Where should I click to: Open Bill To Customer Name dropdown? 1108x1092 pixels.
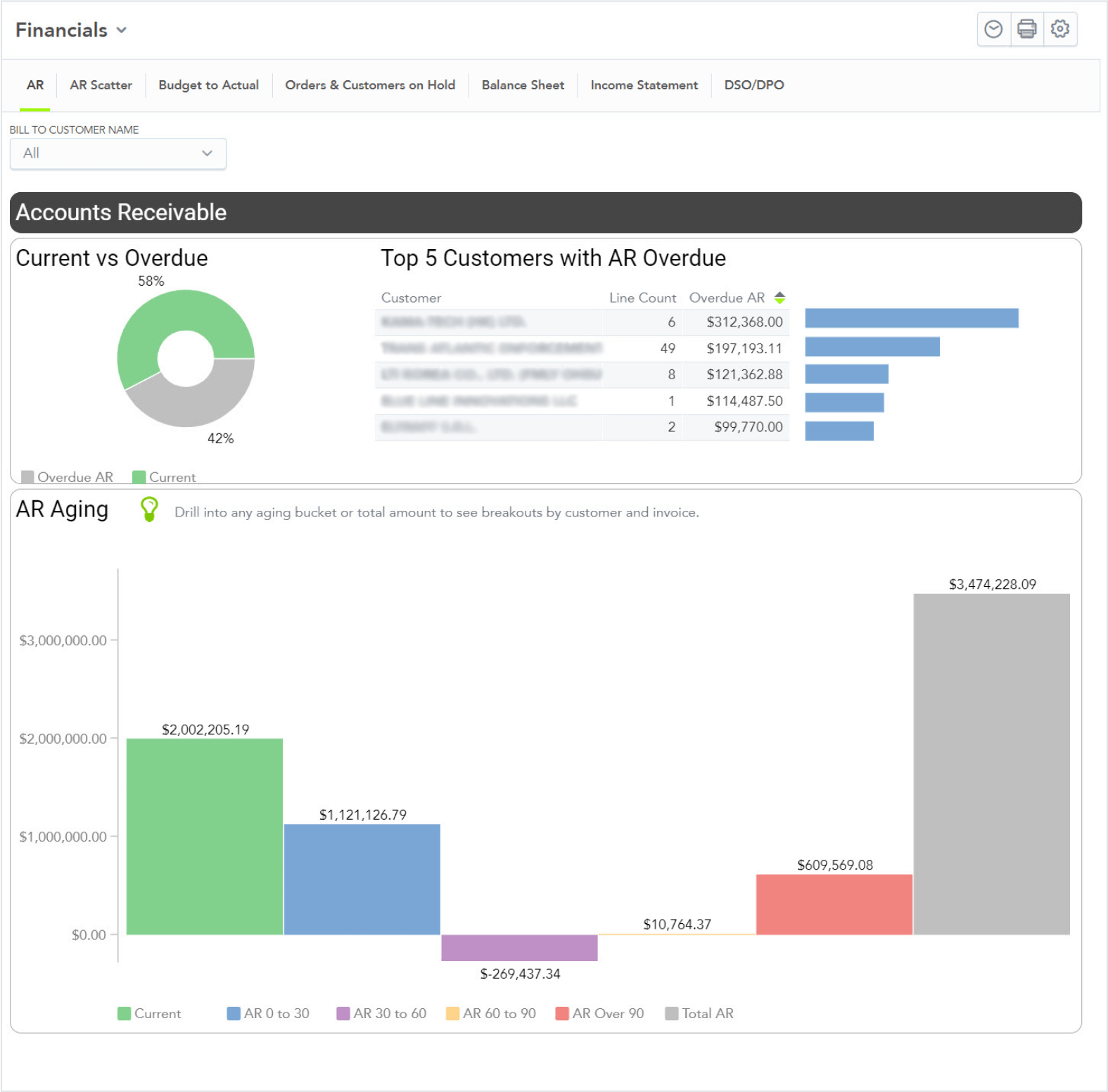click(x=118, y=153)
